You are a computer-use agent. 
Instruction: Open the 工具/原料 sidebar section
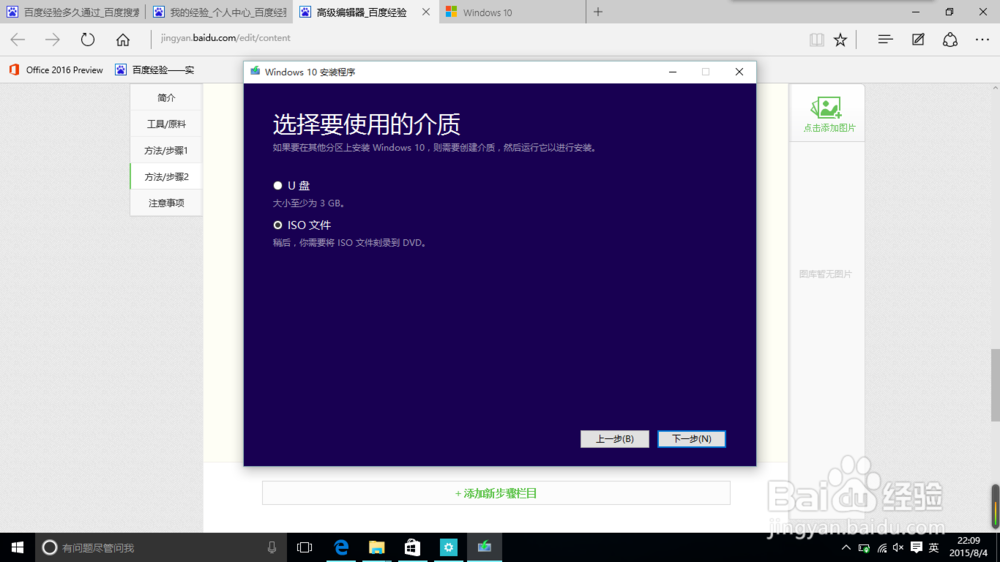tap(166, 124)
